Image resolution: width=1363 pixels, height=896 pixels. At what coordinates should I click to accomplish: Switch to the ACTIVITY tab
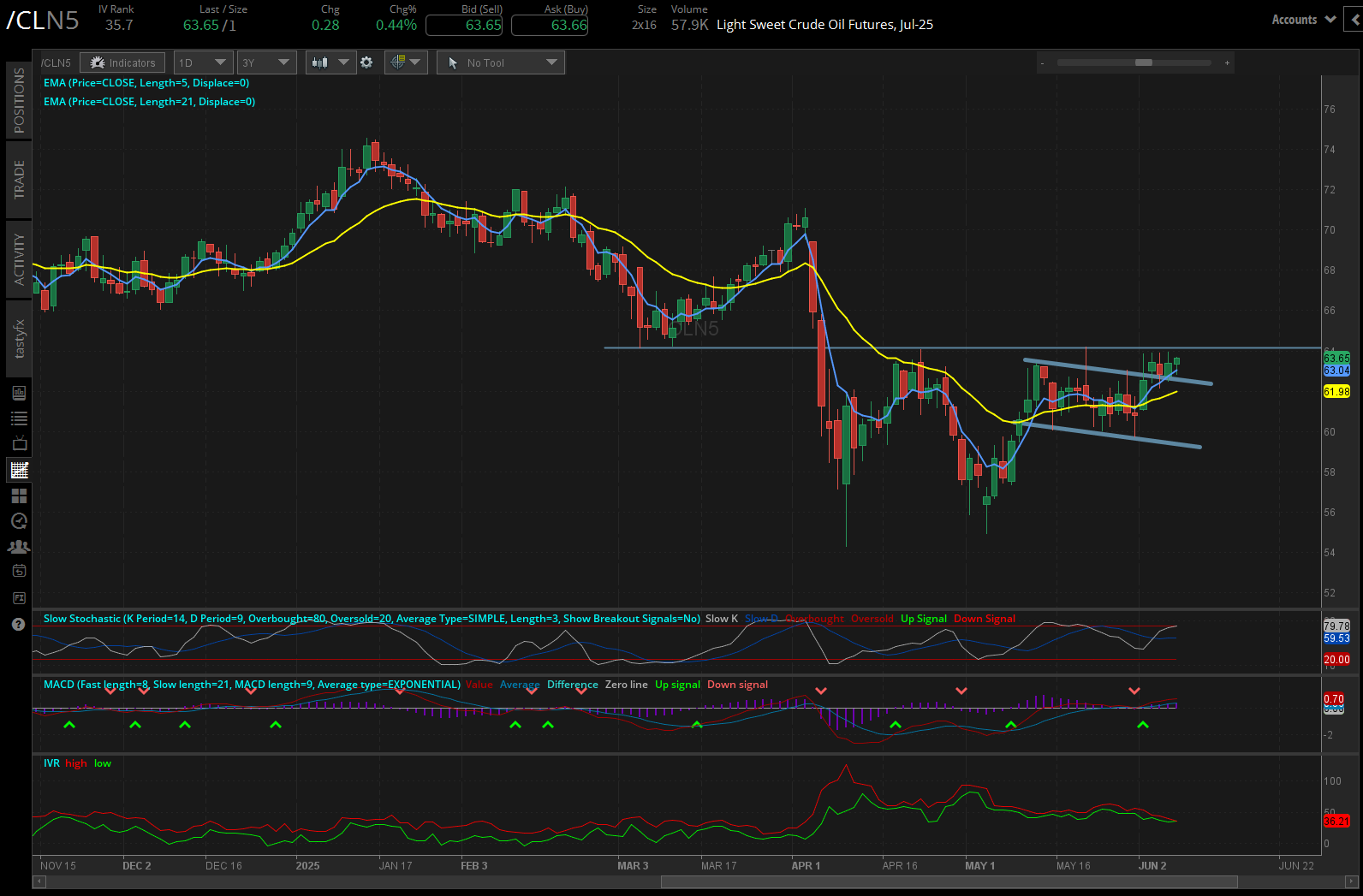tap(19, 258)
